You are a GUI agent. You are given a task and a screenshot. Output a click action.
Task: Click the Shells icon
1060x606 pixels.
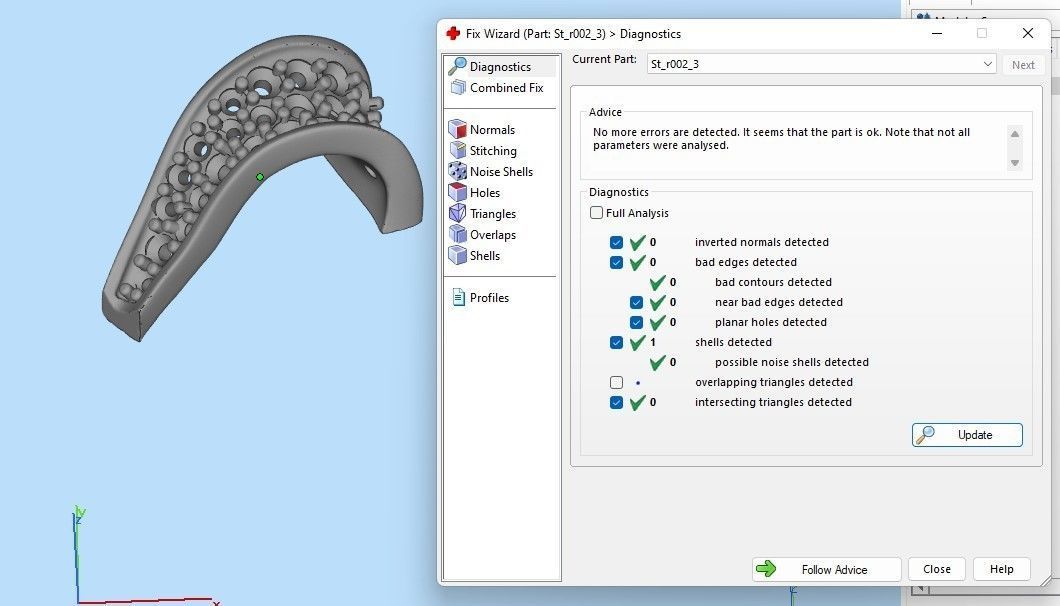point(458,255)
